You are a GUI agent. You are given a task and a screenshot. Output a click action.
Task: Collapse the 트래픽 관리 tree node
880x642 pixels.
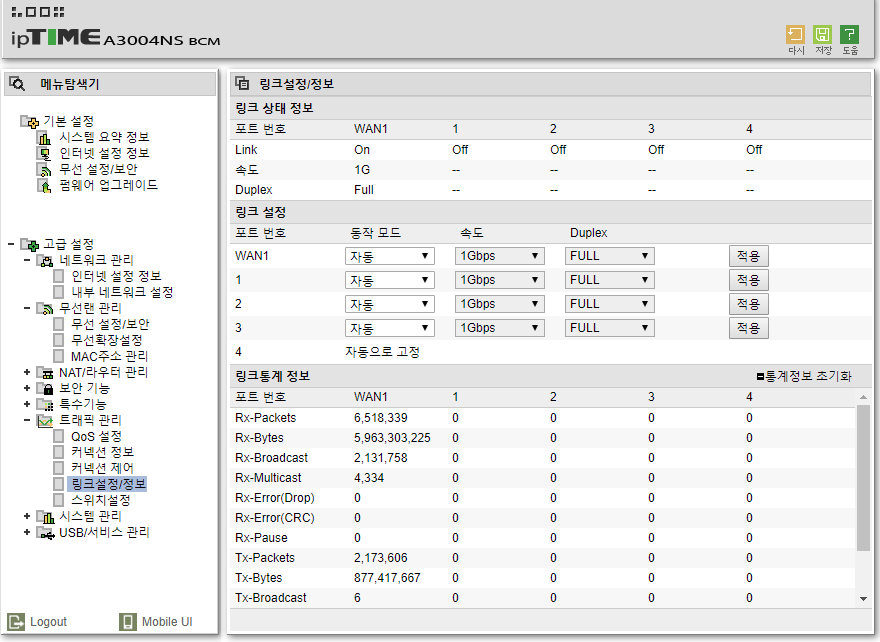pyautogui.click(x=26, y=420)
